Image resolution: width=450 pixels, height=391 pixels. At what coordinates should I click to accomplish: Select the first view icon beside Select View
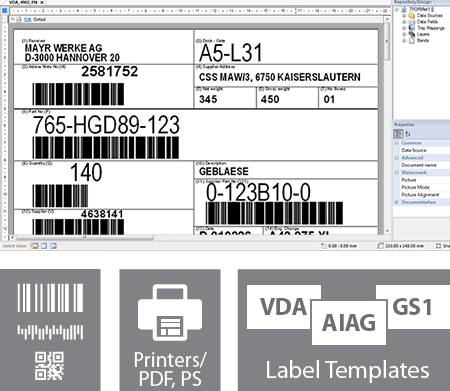coord(34,246)
